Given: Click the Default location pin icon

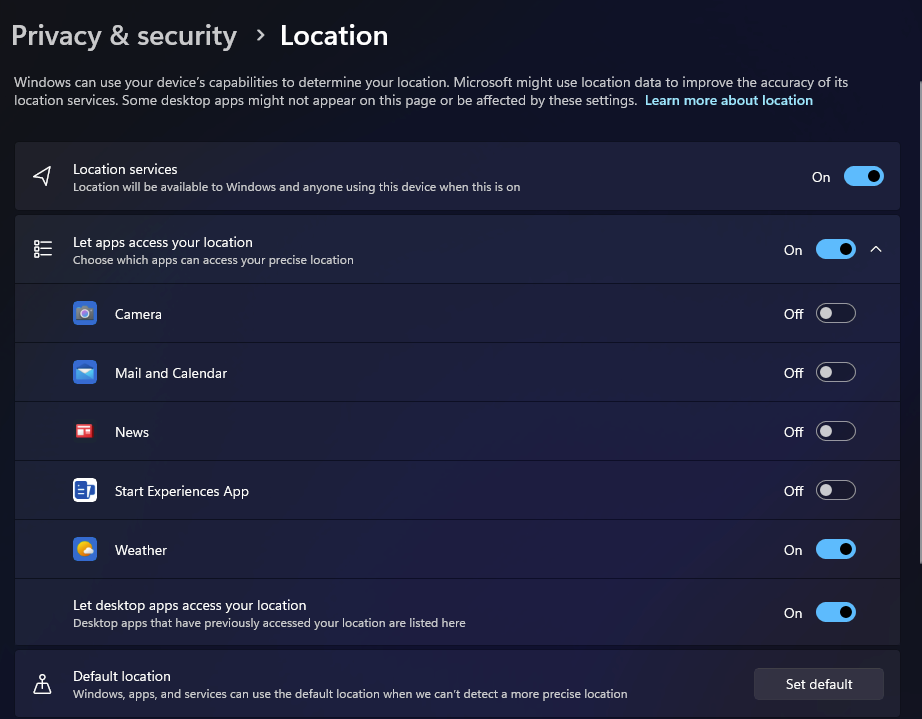Looking at the screenshot, I should pyautogui.click(x=42, y=684).
